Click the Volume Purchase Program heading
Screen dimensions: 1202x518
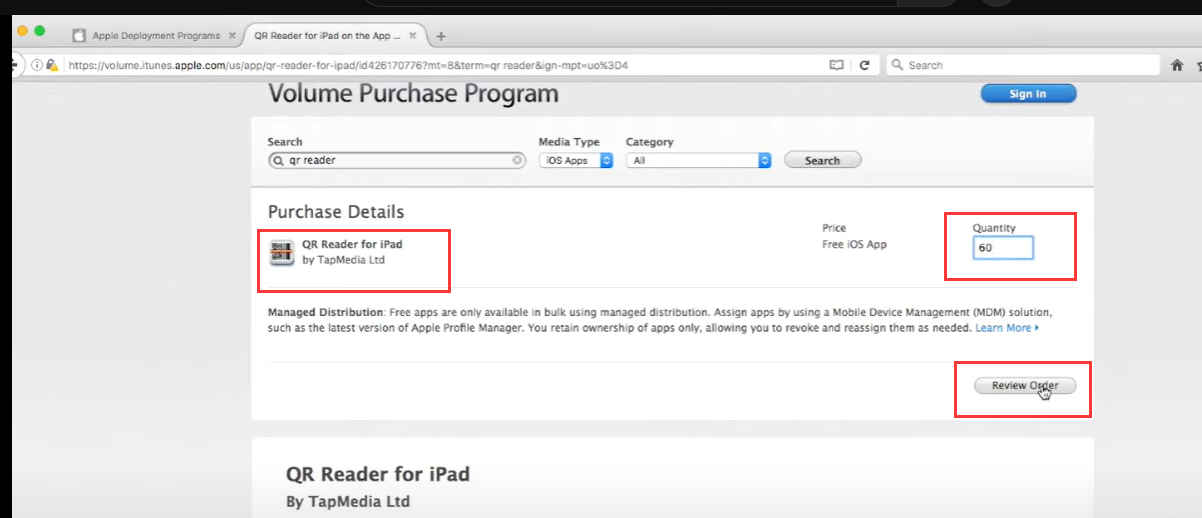[414, 95]
